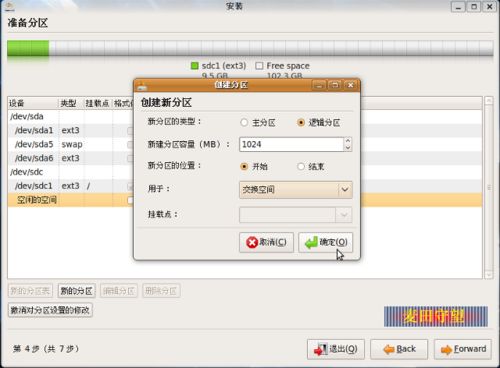Image resolution: width=500 pixels, height=368 pixels.
Task: Maximize the 创建分区 dialog window
Action: (335, 85)
